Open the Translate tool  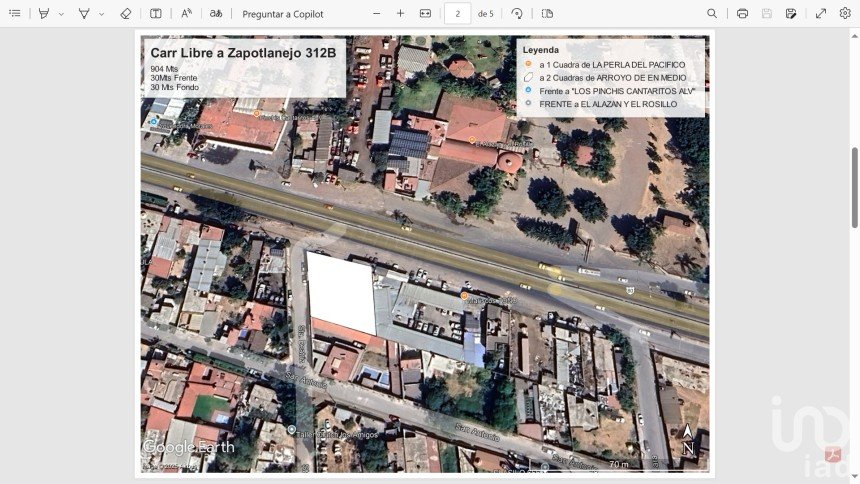pos(216,14)
